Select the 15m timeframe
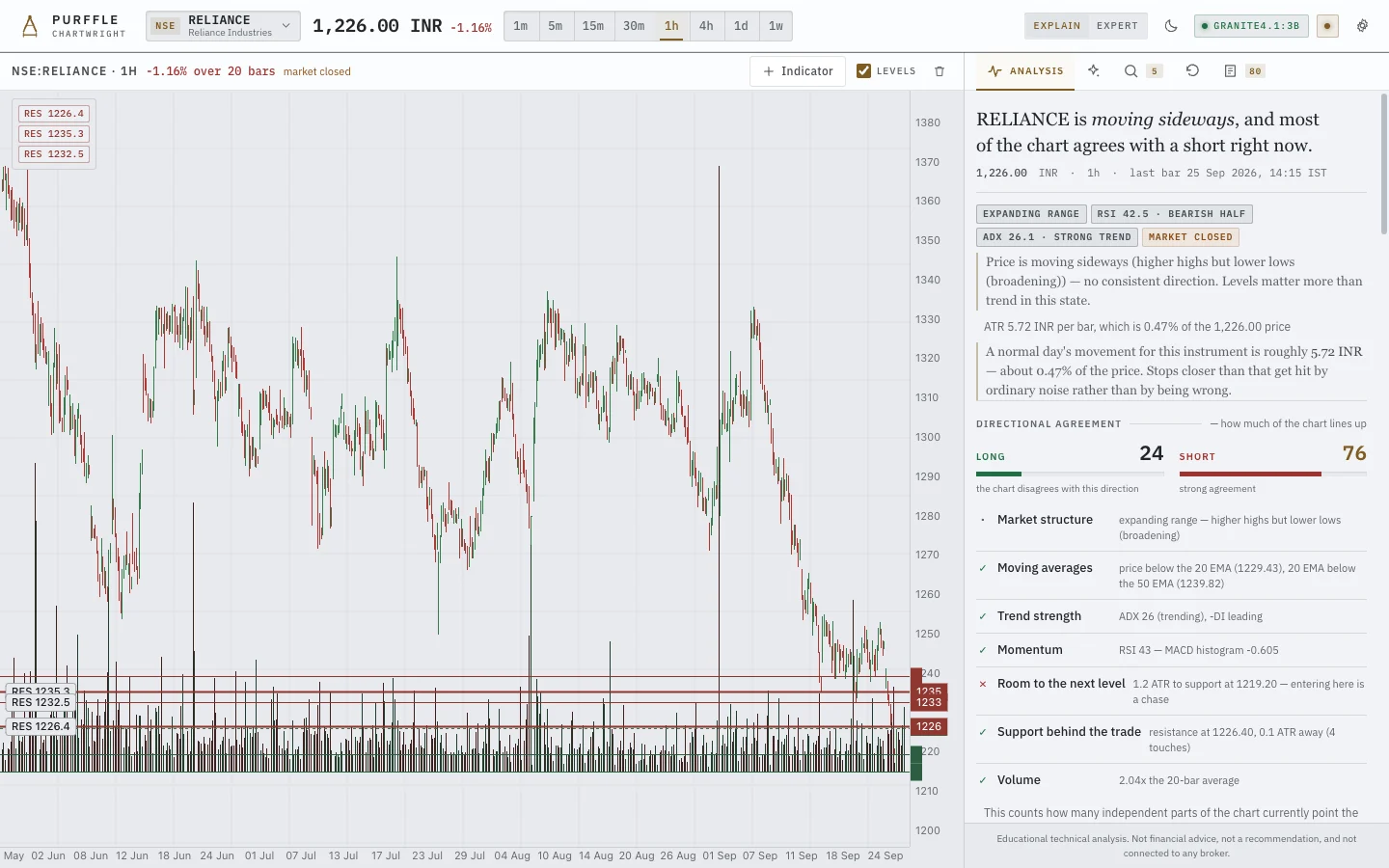This screenshot has width=1389, height=868. pos(593,26)
